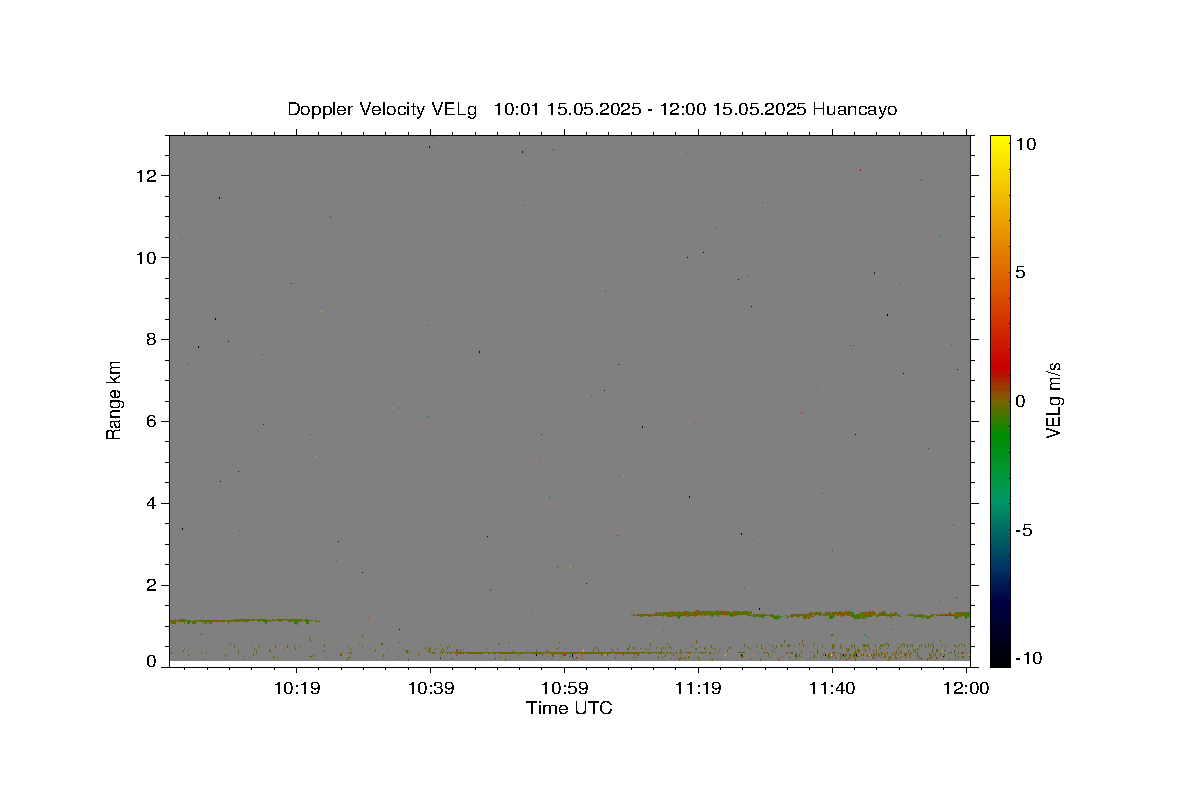Click the colorbar value 0 label

click(x=1021, y=401)
